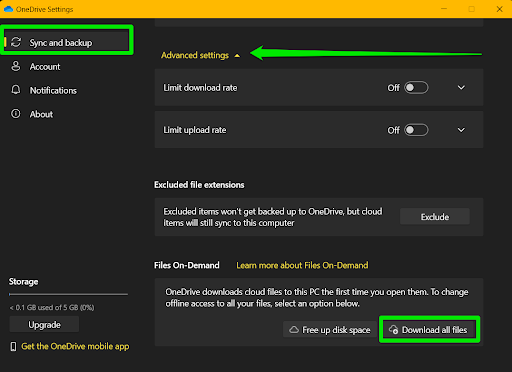Click the Limit upload rate label
The width and height of the screenshot is (512, 372).
tap(195, 130)
